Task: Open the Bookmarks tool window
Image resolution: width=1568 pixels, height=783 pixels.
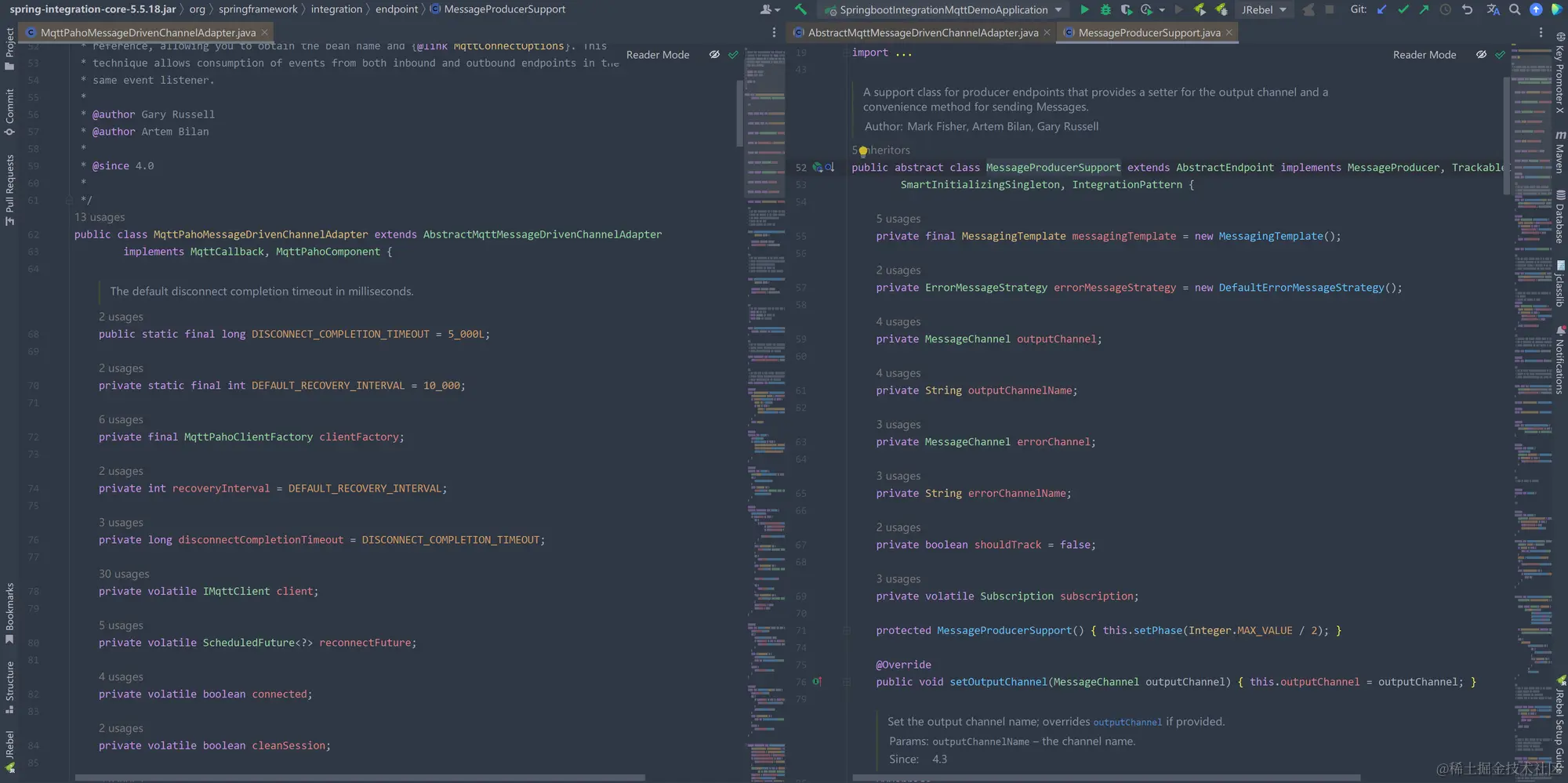Action: click(9, 614)
